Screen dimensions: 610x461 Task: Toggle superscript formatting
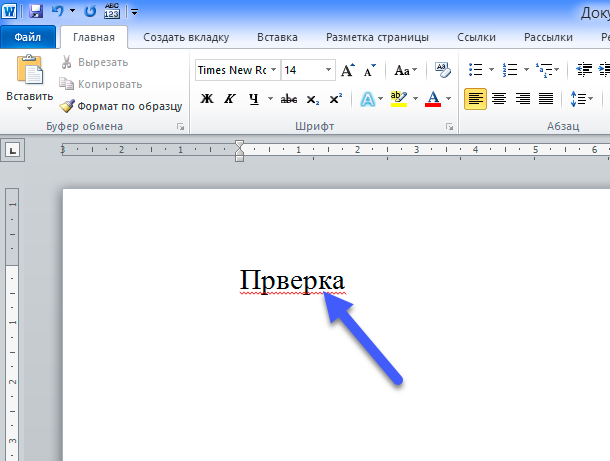tap(336, 99)
